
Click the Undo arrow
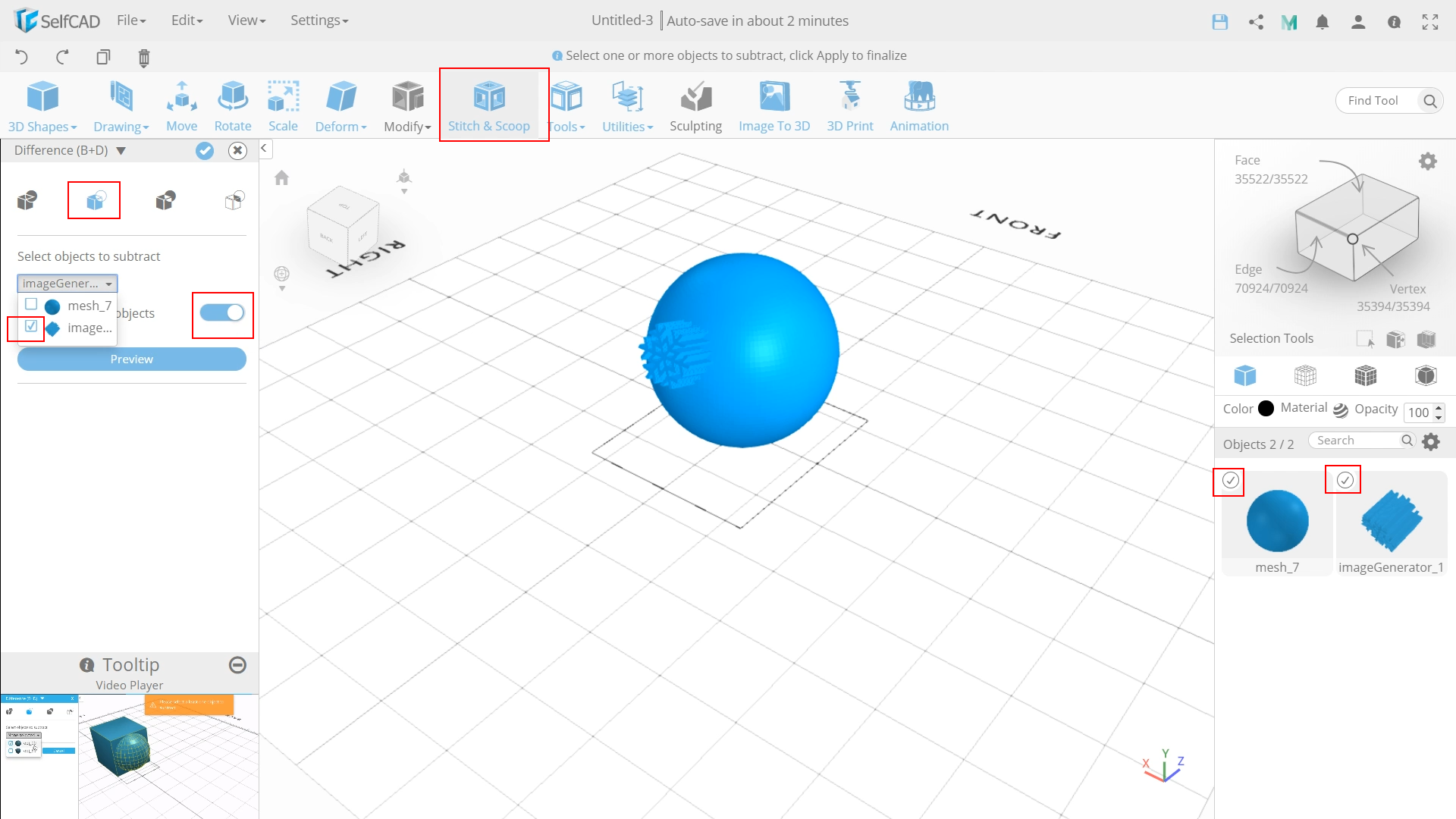pos(22,57)
